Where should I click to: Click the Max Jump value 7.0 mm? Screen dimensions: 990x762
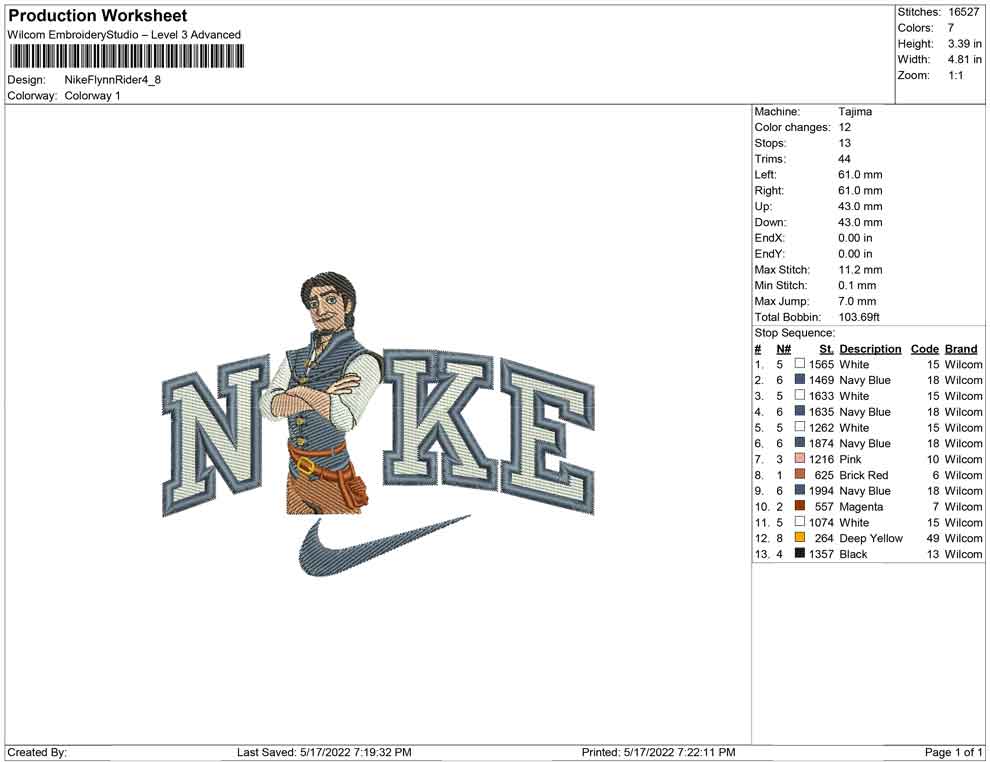point(857,301)
